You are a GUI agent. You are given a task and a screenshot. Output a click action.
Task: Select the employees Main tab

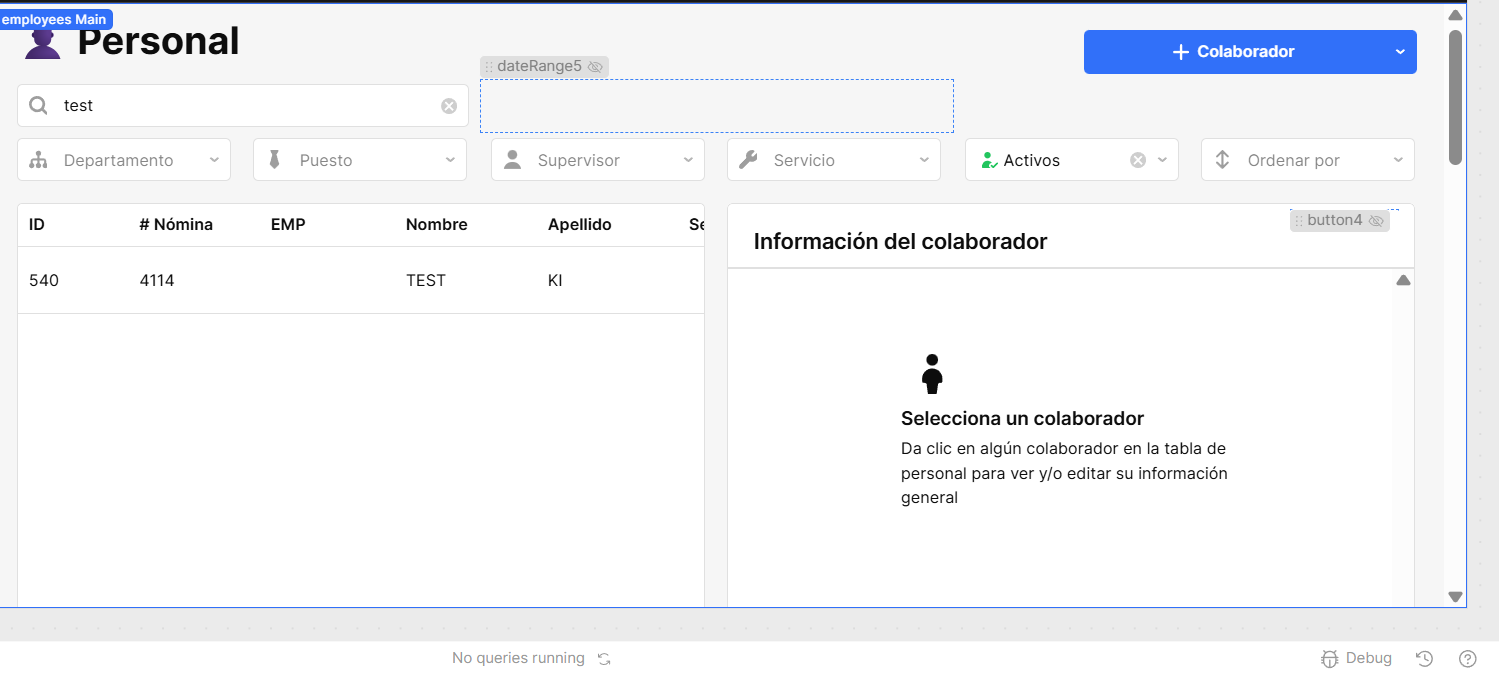55,18
